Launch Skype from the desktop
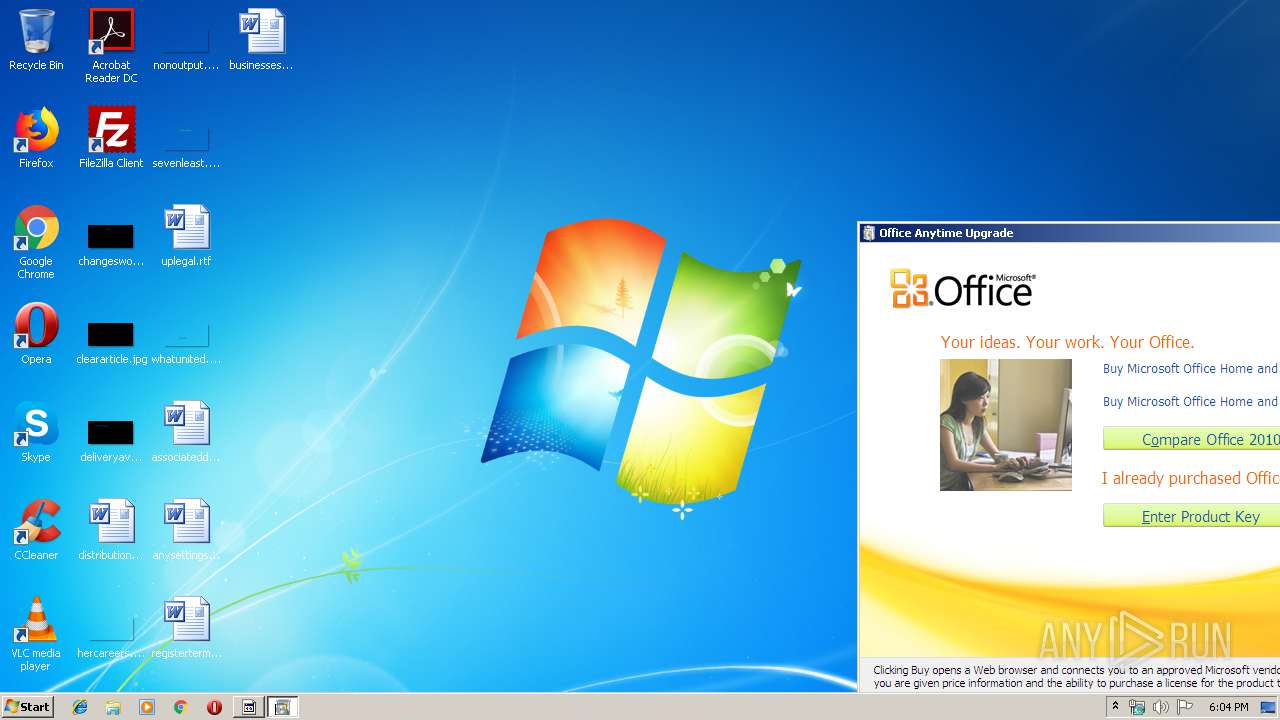Viewport: 1280px width, 720px height. (36, 432)
